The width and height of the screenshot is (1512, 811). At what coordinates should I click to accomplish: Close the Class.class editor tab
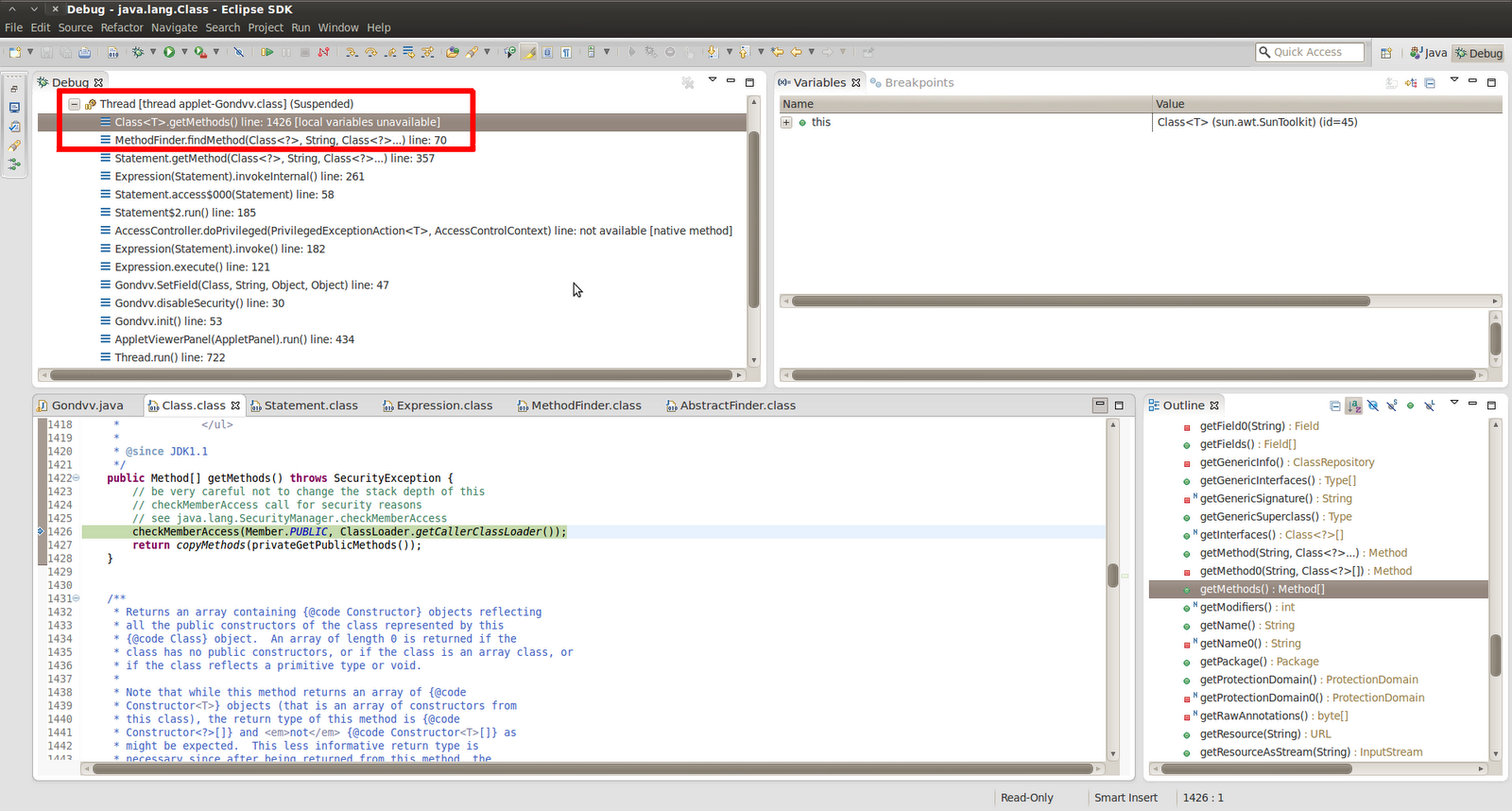click(236, 405)
